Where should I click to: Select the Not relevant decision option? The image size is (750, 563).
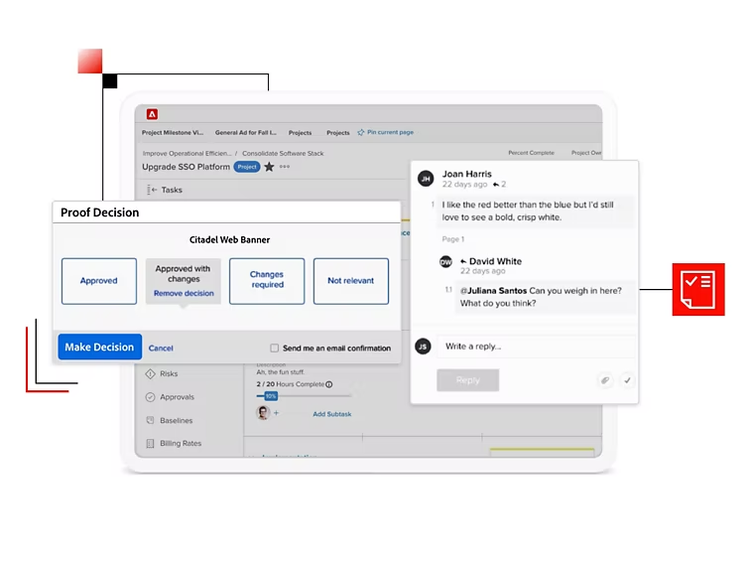pyautogui.click(x=351, y=281)
